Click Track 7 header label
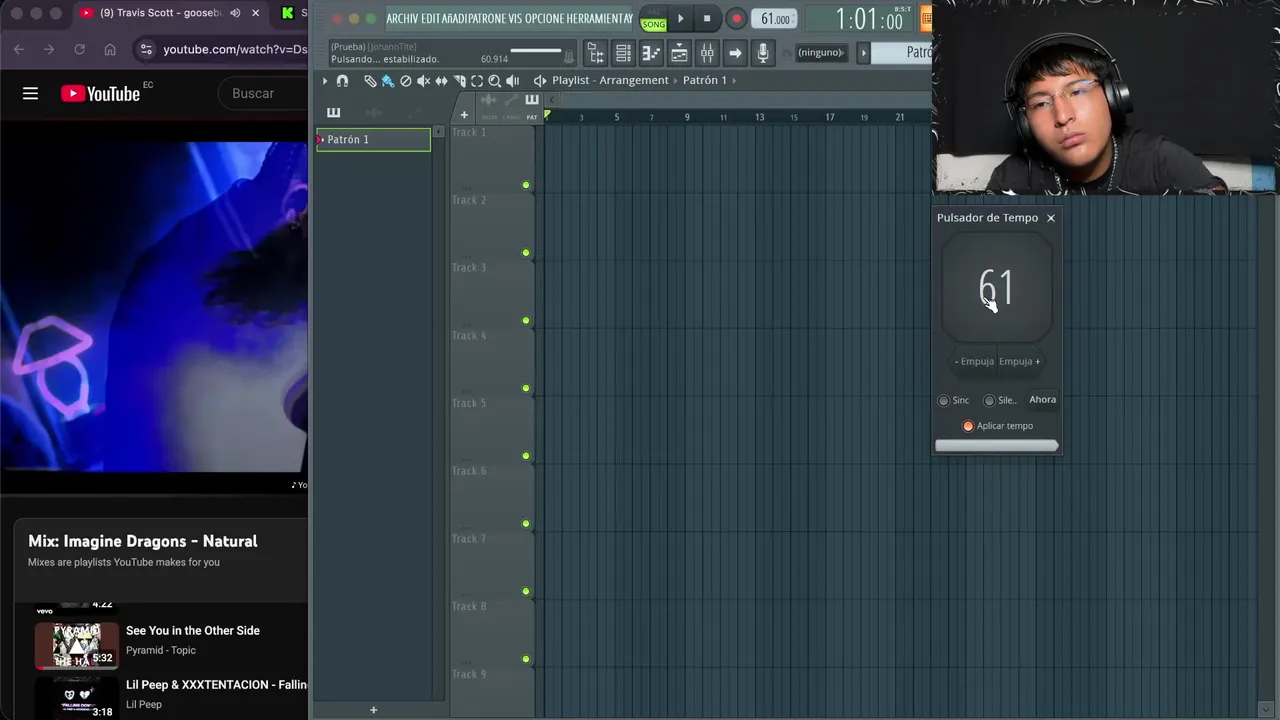Screen dimensions: 1280x720 469,538
